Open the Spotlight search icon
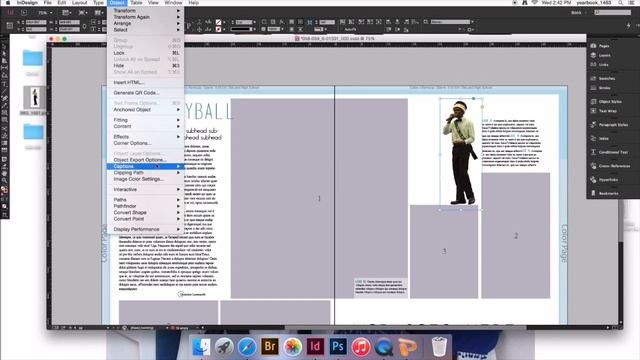640x360 pixels. coord(620,2)
